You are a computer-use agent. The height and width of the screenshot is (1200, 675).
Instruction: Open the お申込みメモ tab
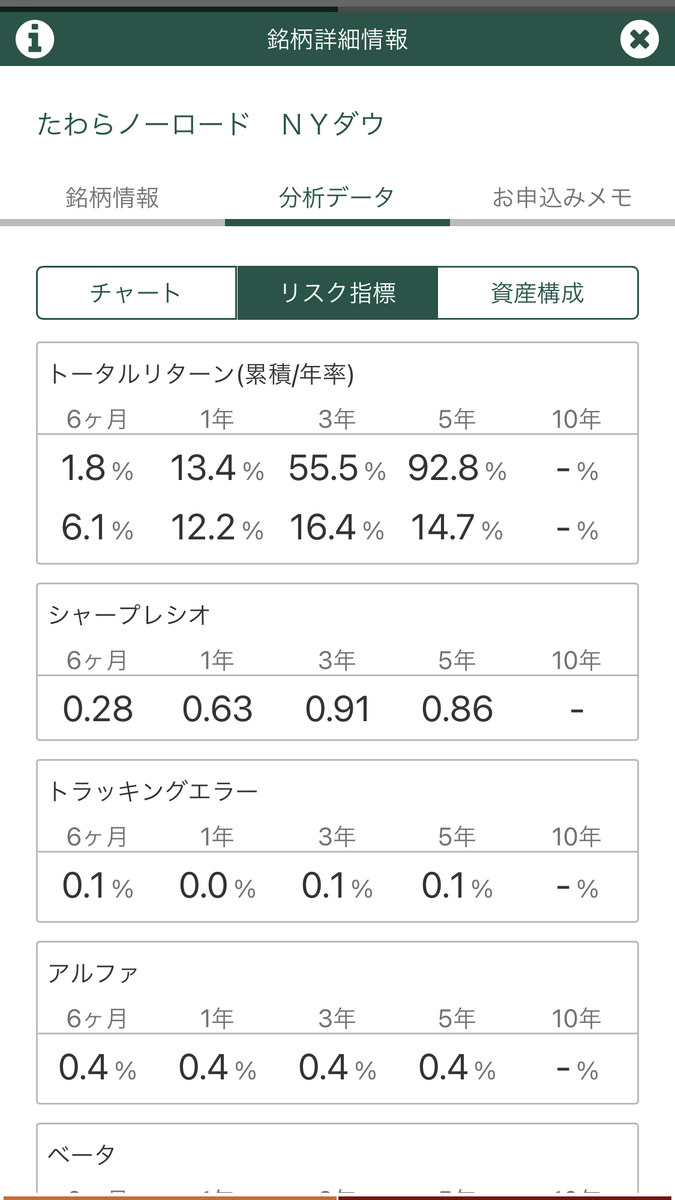click(x=562, y=197)
